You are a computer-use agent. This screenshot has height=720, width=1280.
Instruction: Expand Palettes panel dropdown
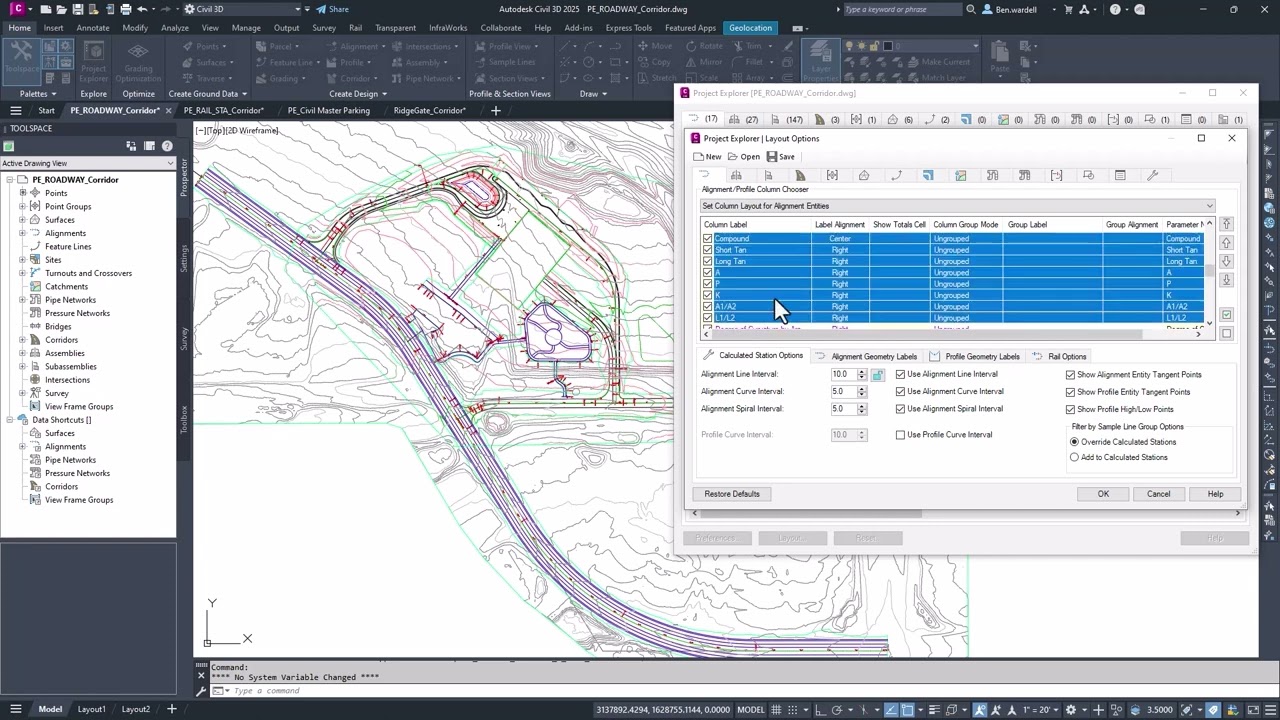(x=38, y=94)
